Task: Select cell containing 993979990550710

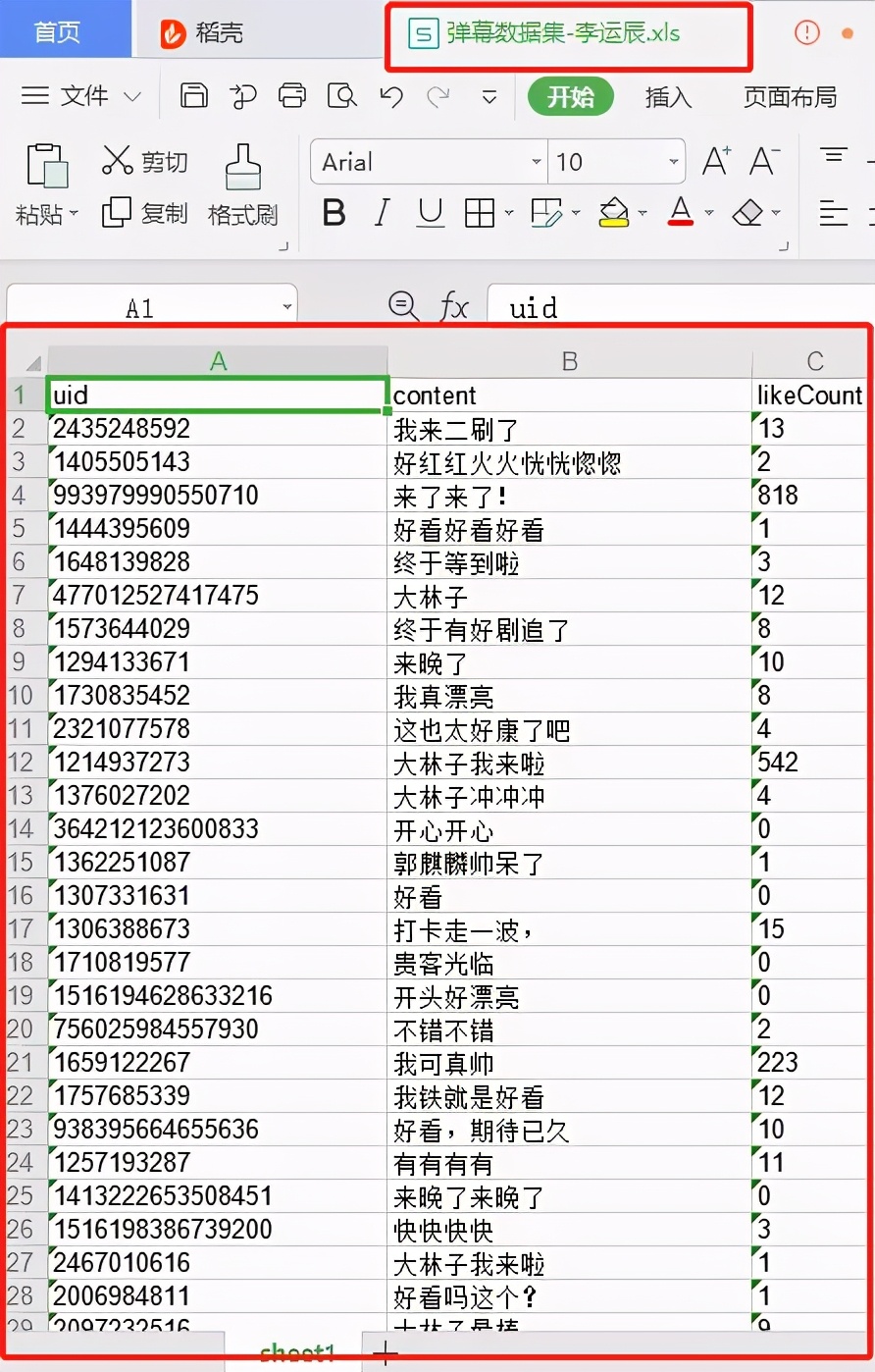Action: click(x=218, y=495)
